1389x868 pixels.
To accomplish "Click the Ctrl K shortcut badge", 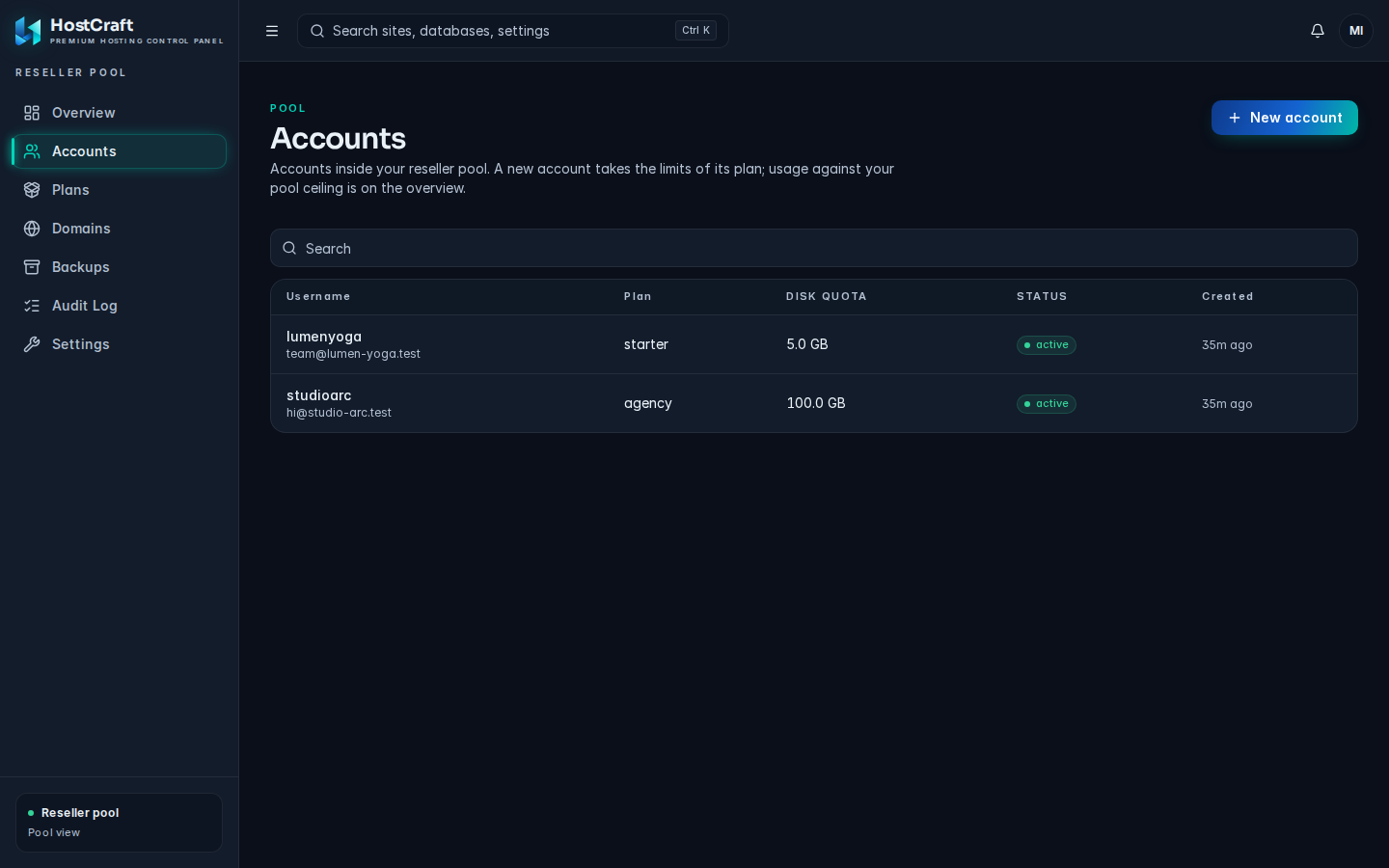I will pos(695,31).
